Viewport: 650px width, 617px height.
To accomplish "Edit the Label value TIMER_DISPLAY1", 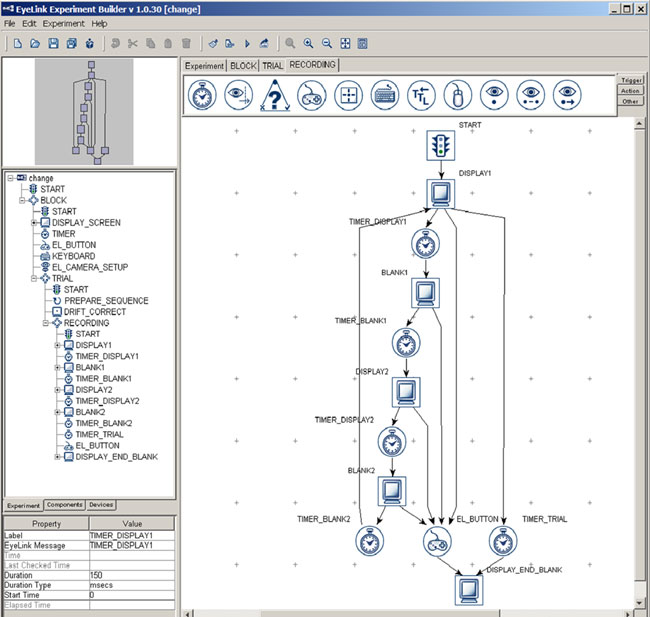I will click(x=132, y=535).
